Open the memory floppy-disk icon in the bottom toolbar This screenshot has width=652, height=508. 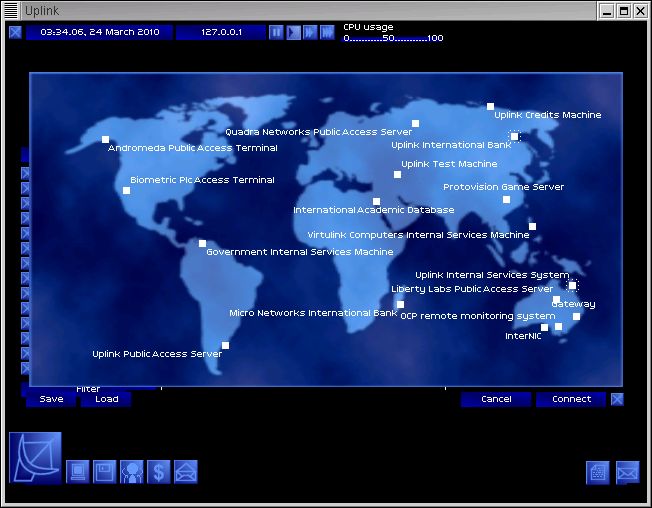(104, 472)
